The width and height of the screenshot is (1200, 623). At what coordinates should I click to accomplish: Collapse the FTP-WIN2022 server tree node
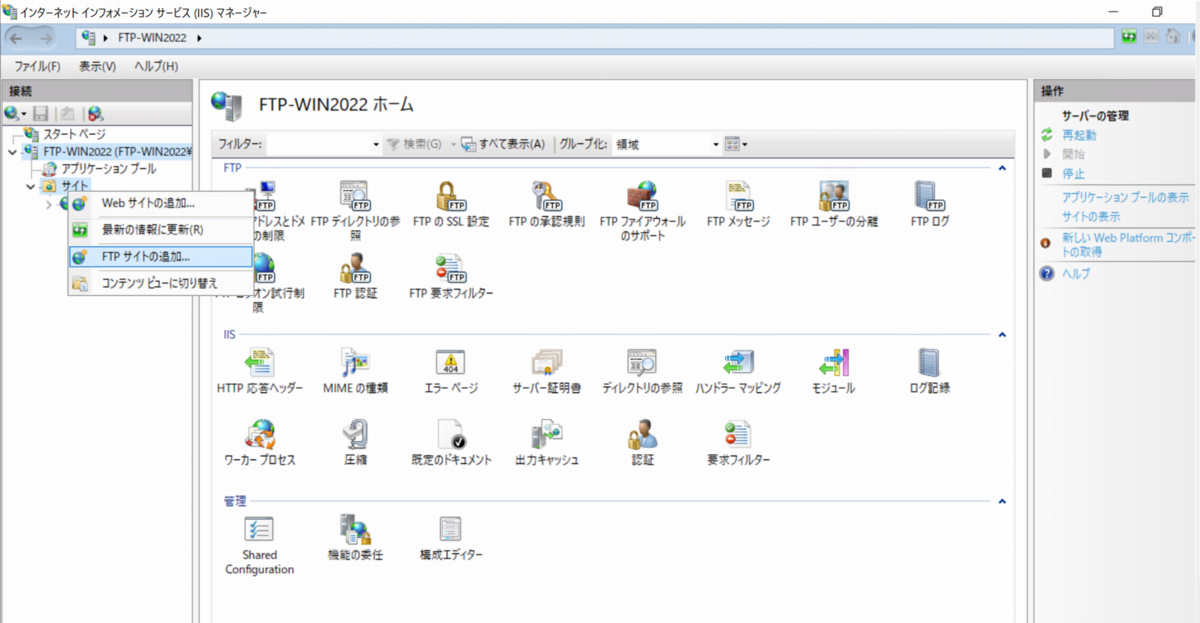(x=11, y=152)
